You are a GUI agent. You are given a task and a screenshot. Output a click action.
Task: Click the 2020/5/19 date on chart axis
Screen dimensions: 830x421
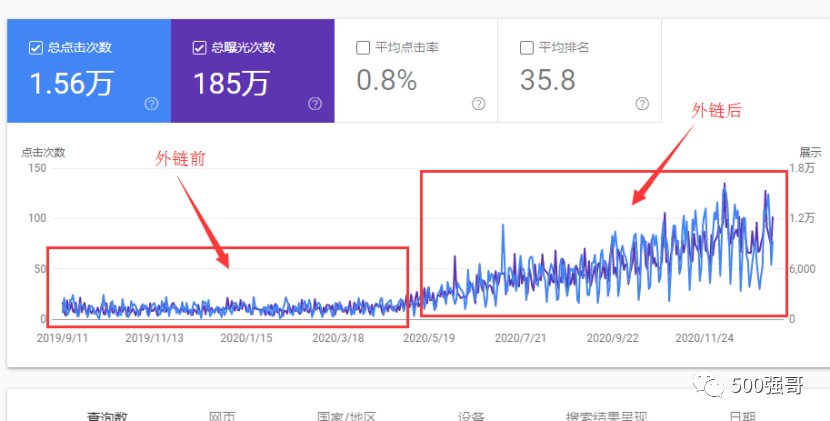[x=428, y=338]
